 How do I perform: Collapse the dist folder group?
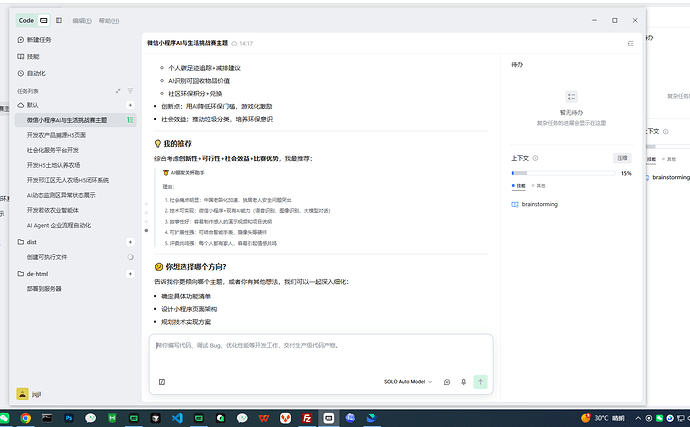[x=27, y=242]
